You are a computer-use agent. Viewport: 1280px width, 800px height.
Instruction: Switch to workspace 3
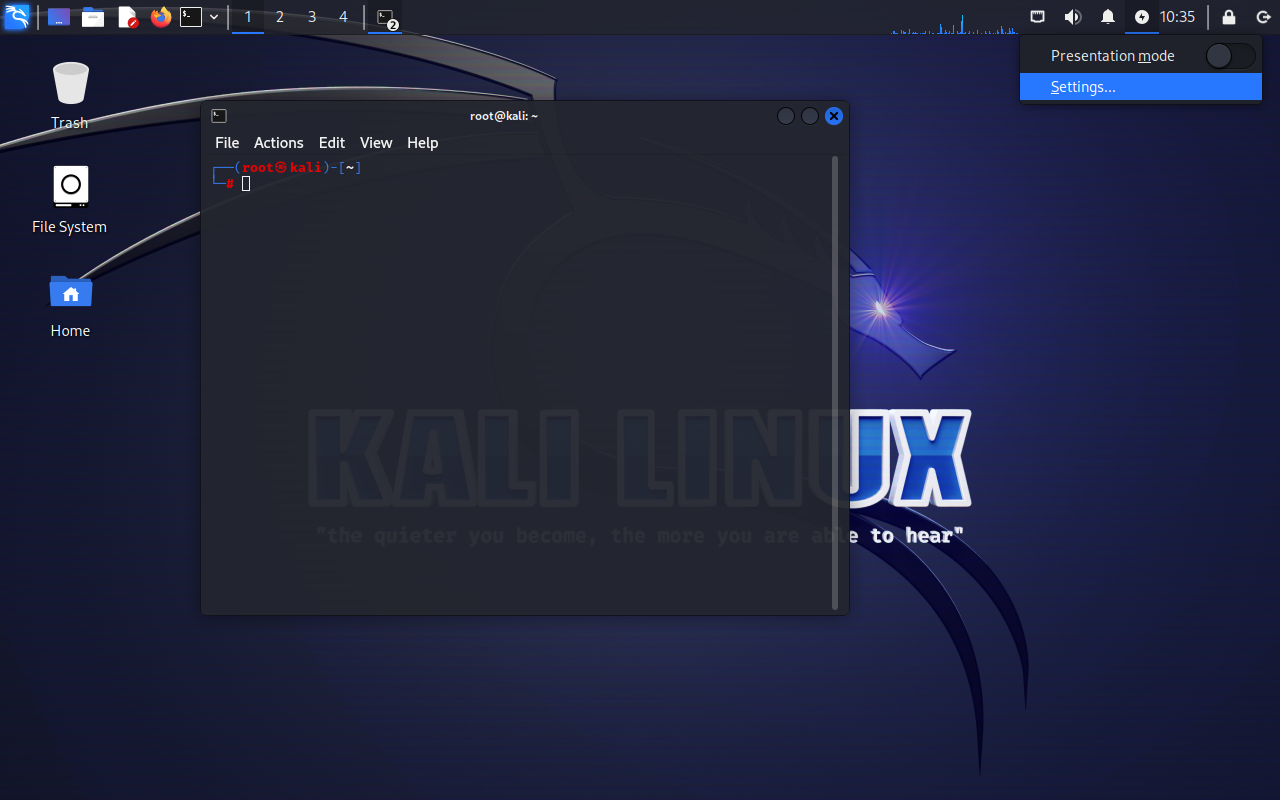pos(312,17)
